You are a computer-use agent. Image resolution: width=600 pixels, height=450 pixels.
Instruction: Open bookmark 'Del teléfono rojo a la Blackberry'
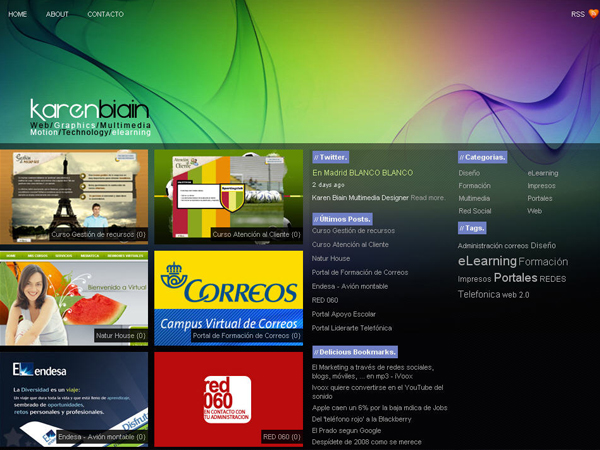tap(361, 419)
